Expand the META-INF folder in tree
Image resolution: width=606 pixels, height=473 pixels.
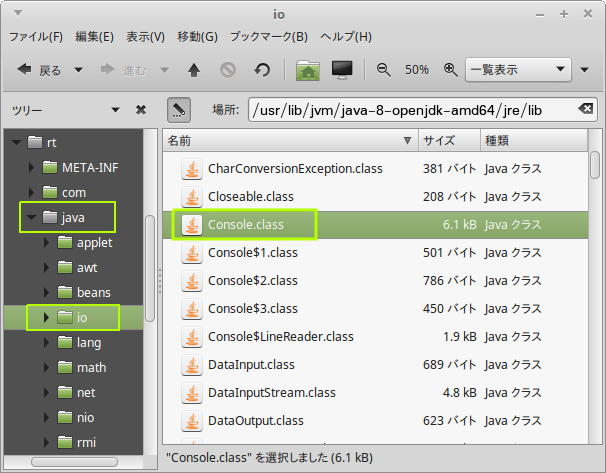(x=31, y=167)
